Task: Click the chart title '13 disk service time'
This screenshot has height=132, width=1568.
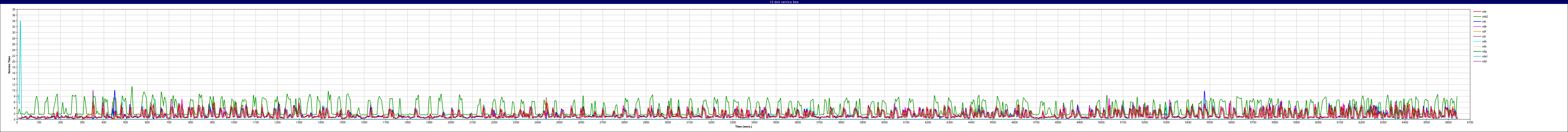Action: coord(784,2)
